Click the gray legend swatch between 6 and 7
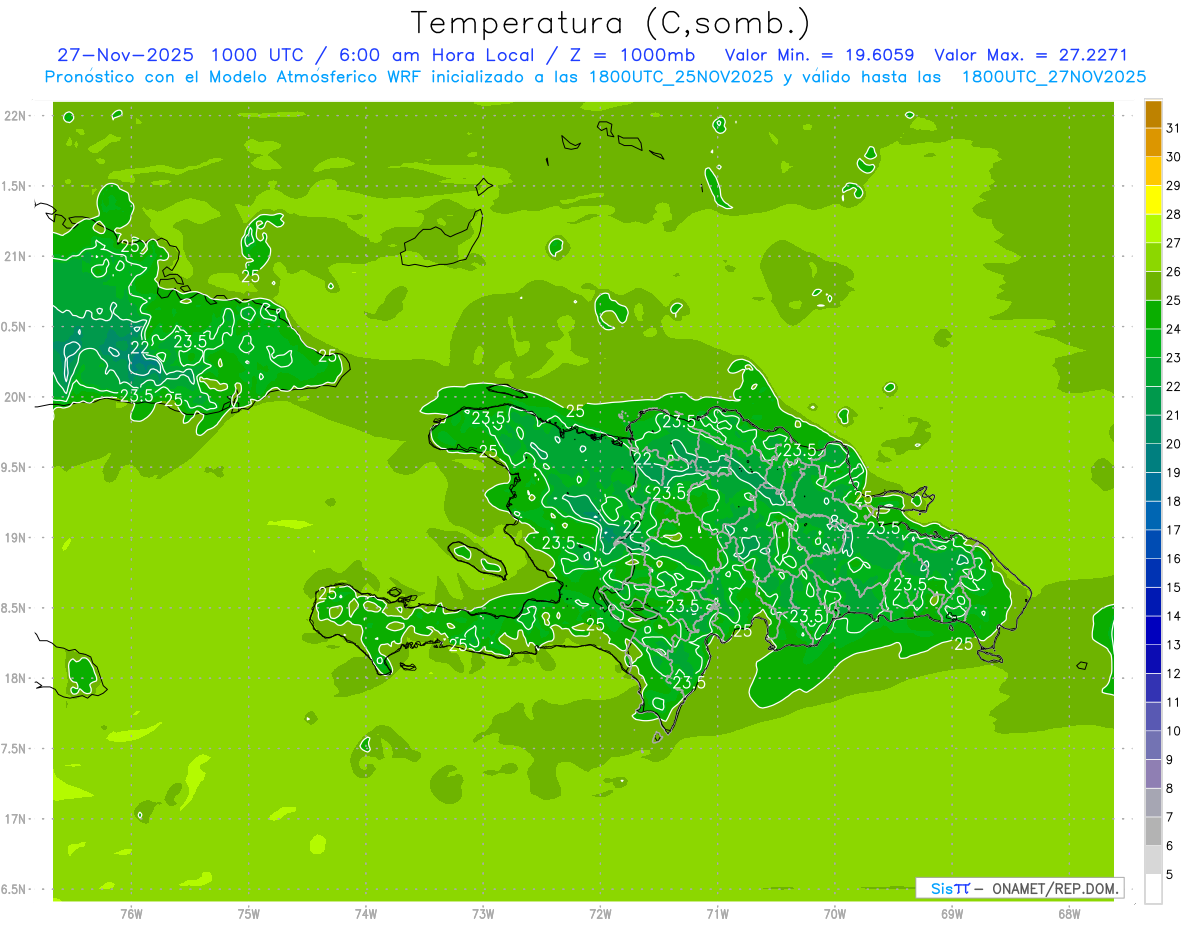The width and height of the screenshot is (1200, 927). [1153, 832]
